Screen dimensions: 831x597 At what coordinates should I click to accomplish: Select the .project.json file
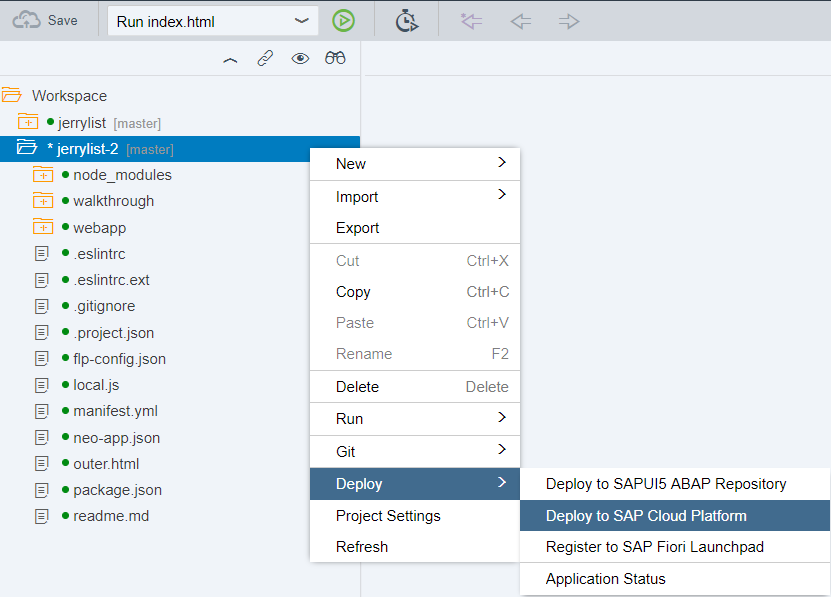(113, 333)
